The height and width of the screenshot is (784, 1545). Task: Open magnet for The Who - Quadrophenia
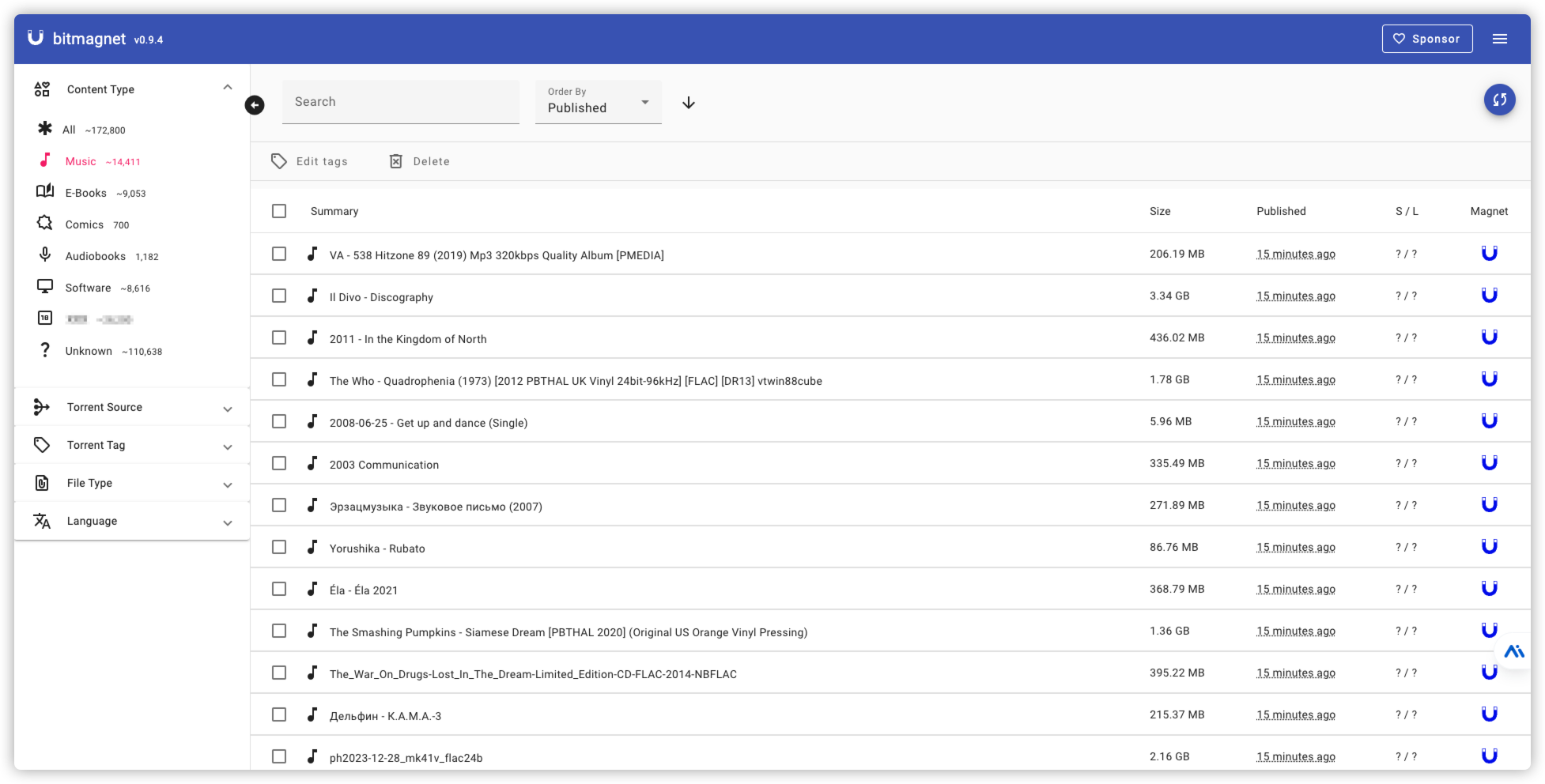[1489, 379]
